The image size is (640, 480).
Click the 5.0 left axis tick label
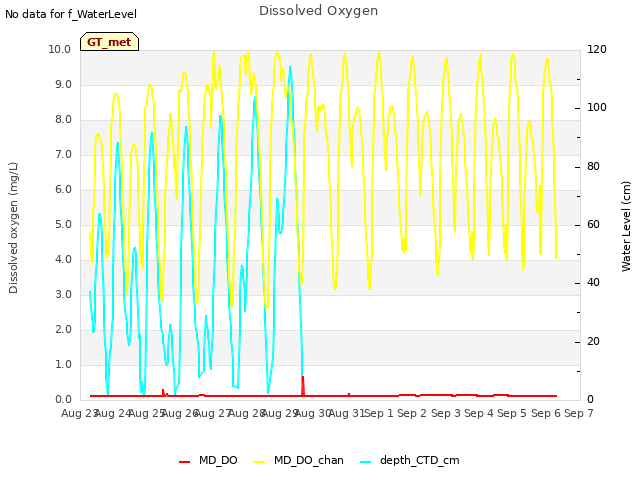[x=63, y=224]
